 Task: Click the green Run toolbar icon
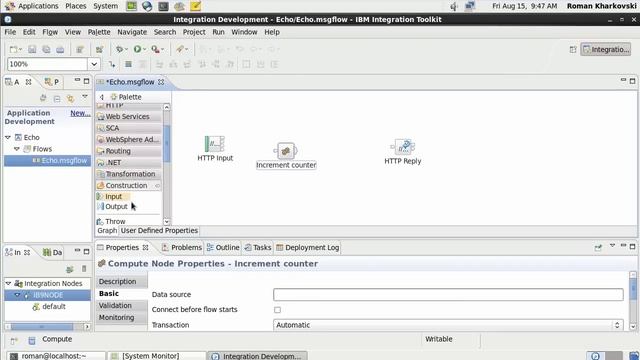click(137, 49)
